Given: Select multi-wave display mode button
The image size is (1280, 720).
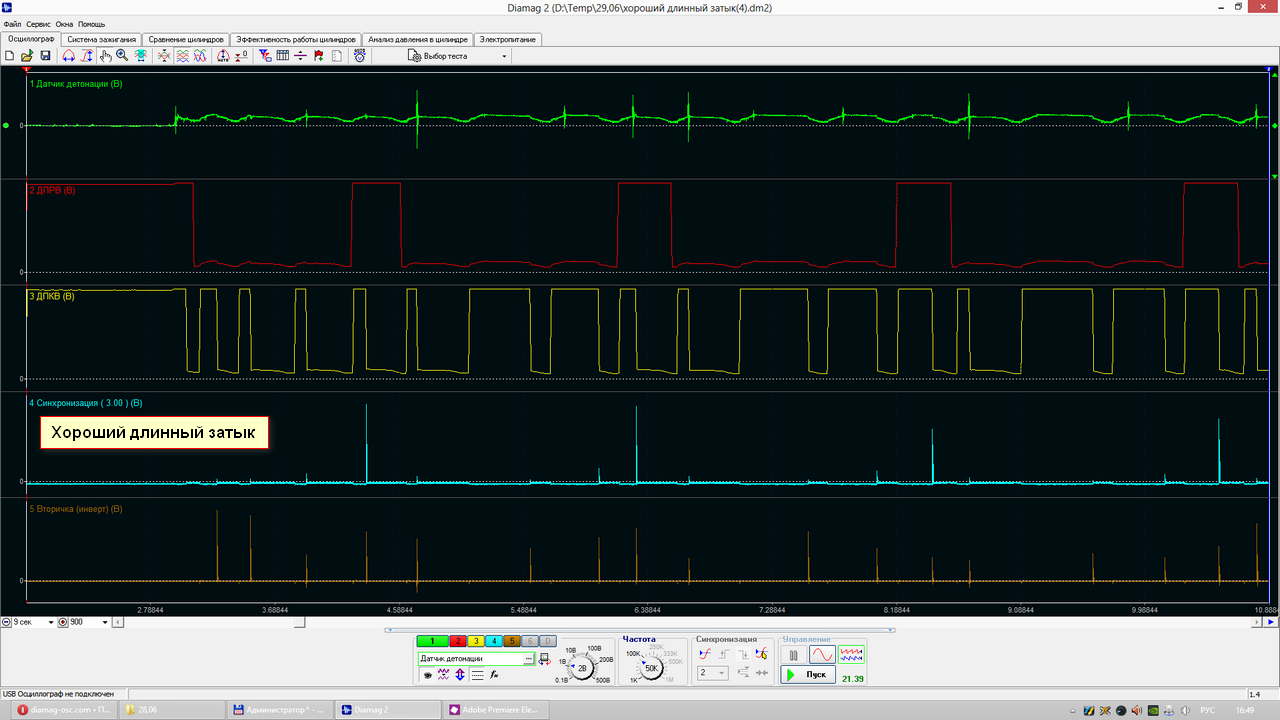Looking at the screenshot, I should tap(851, 655).
